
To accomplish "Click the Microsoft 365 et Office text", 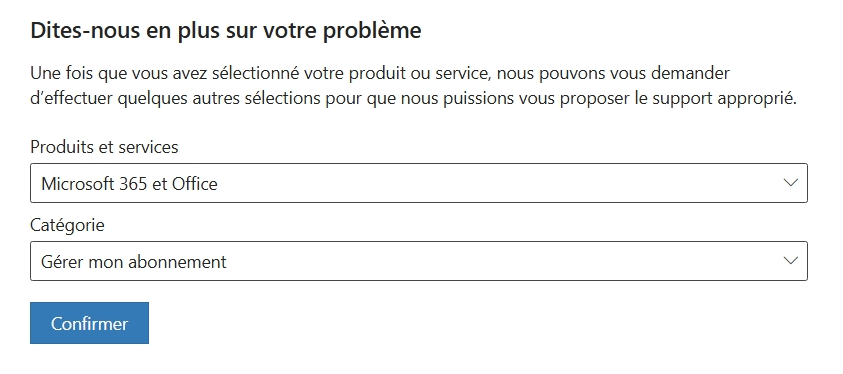I will 130,184.
